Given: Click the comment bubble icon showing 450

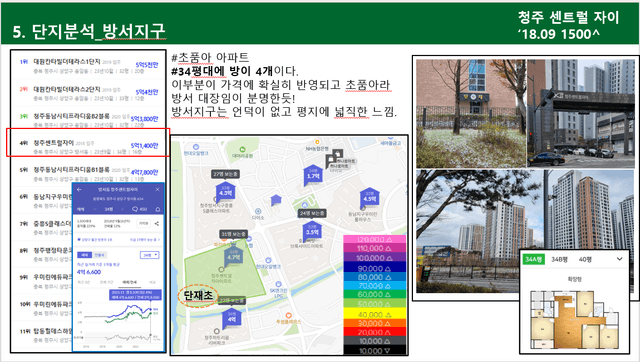Looking at the screenshot, I should pos(139,209).
